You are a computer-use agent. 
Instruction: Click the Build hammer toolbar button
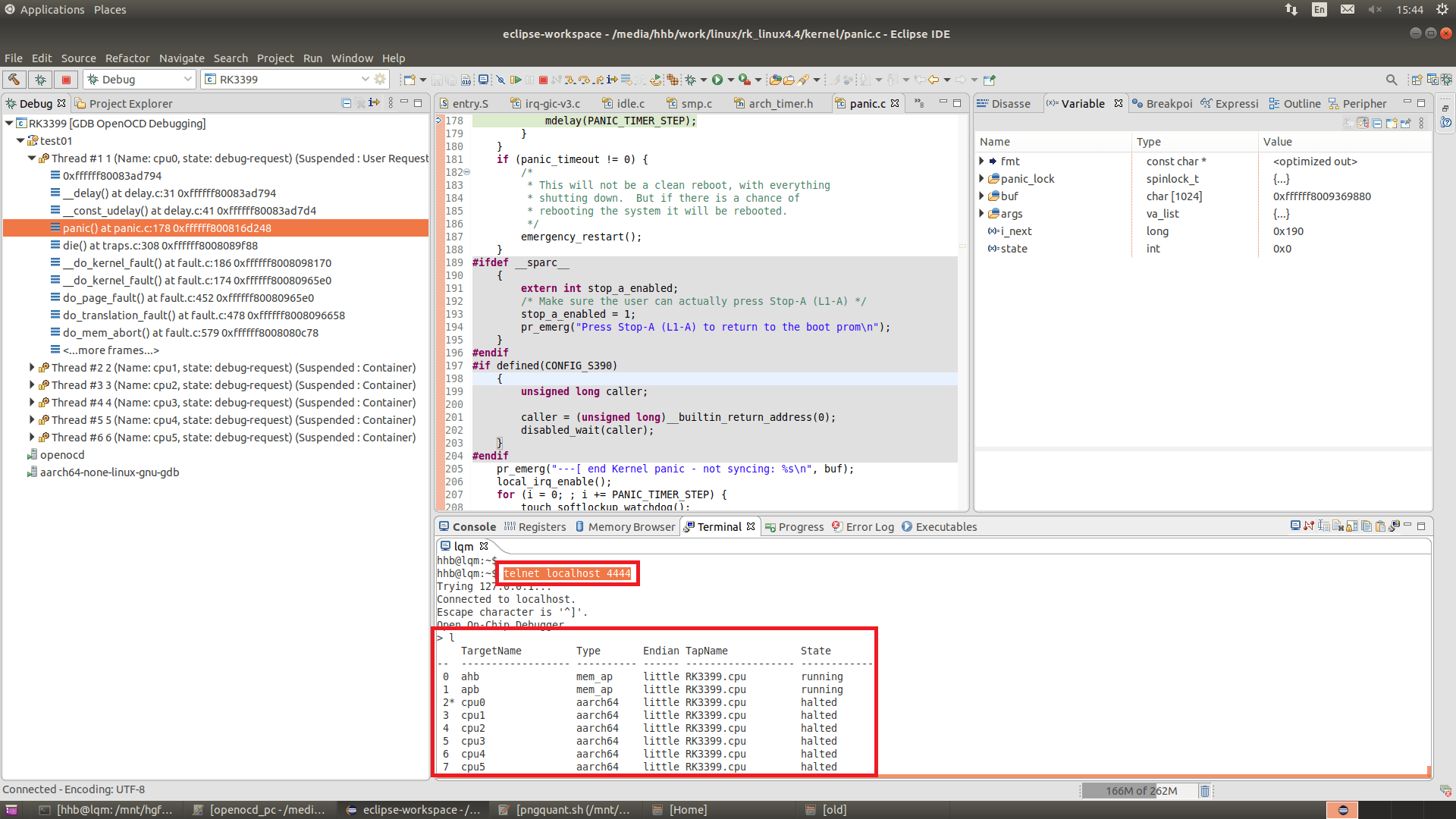(14, 79)
